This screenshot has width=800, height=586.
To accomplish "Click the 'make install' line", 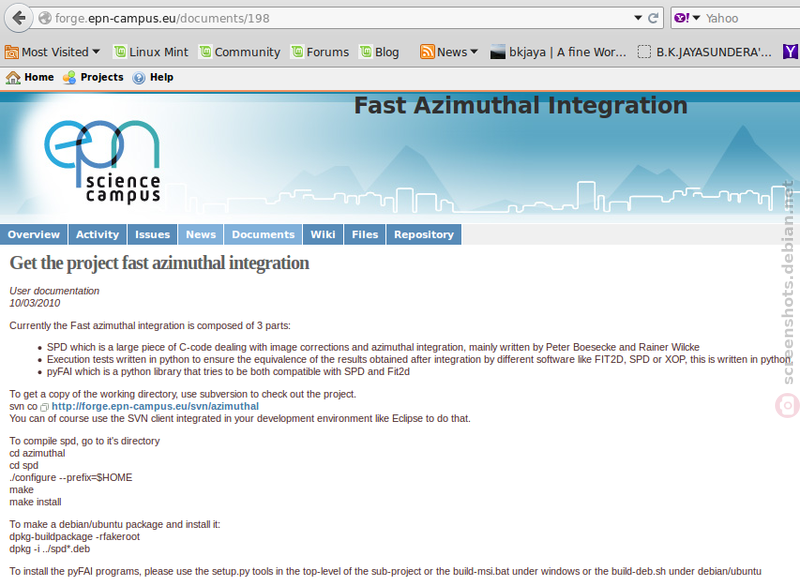I will click(x=35, y=502).
